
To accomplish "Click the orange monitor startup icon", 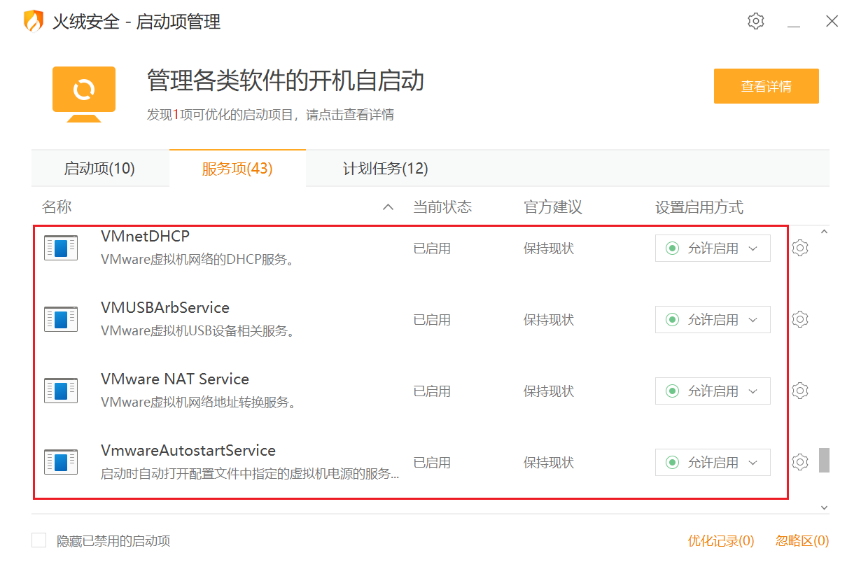I will click(x=84, y=94).
